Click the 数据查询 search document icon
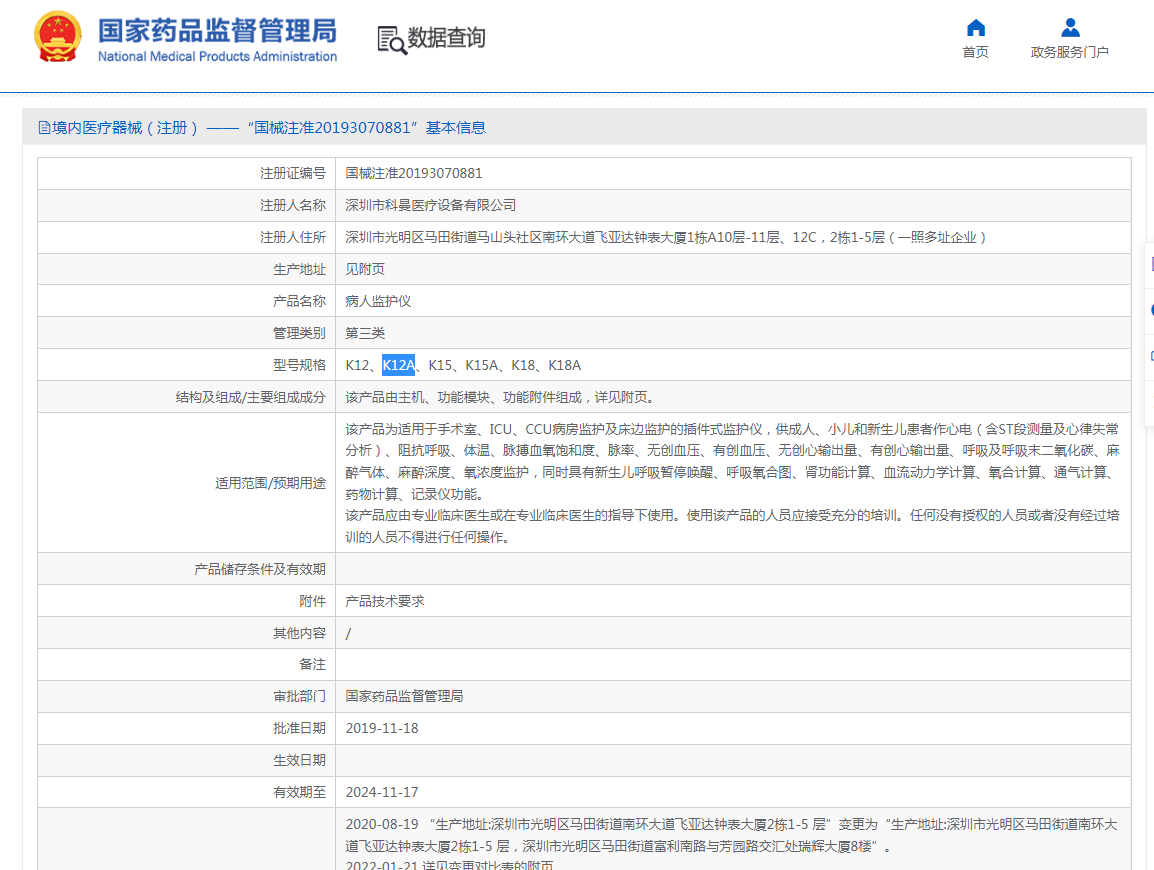 click(392, 40)
